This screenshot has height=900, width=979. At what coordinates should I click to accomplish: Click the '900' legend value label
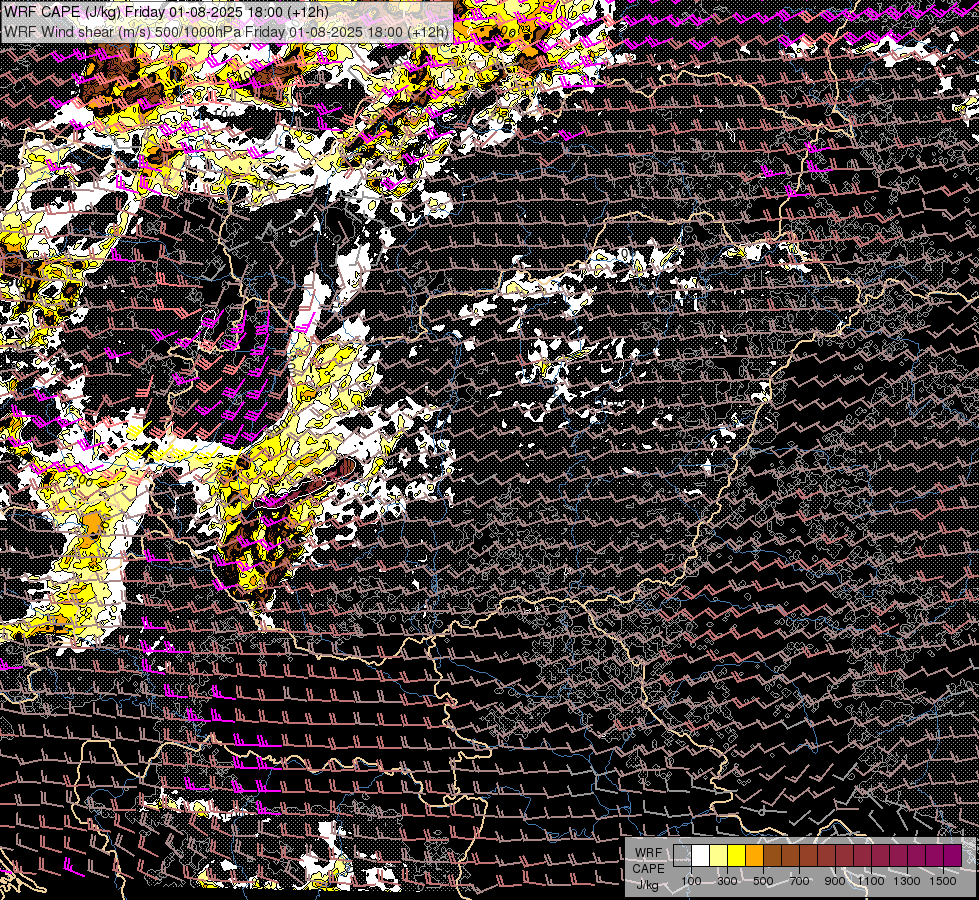(835, 881)
